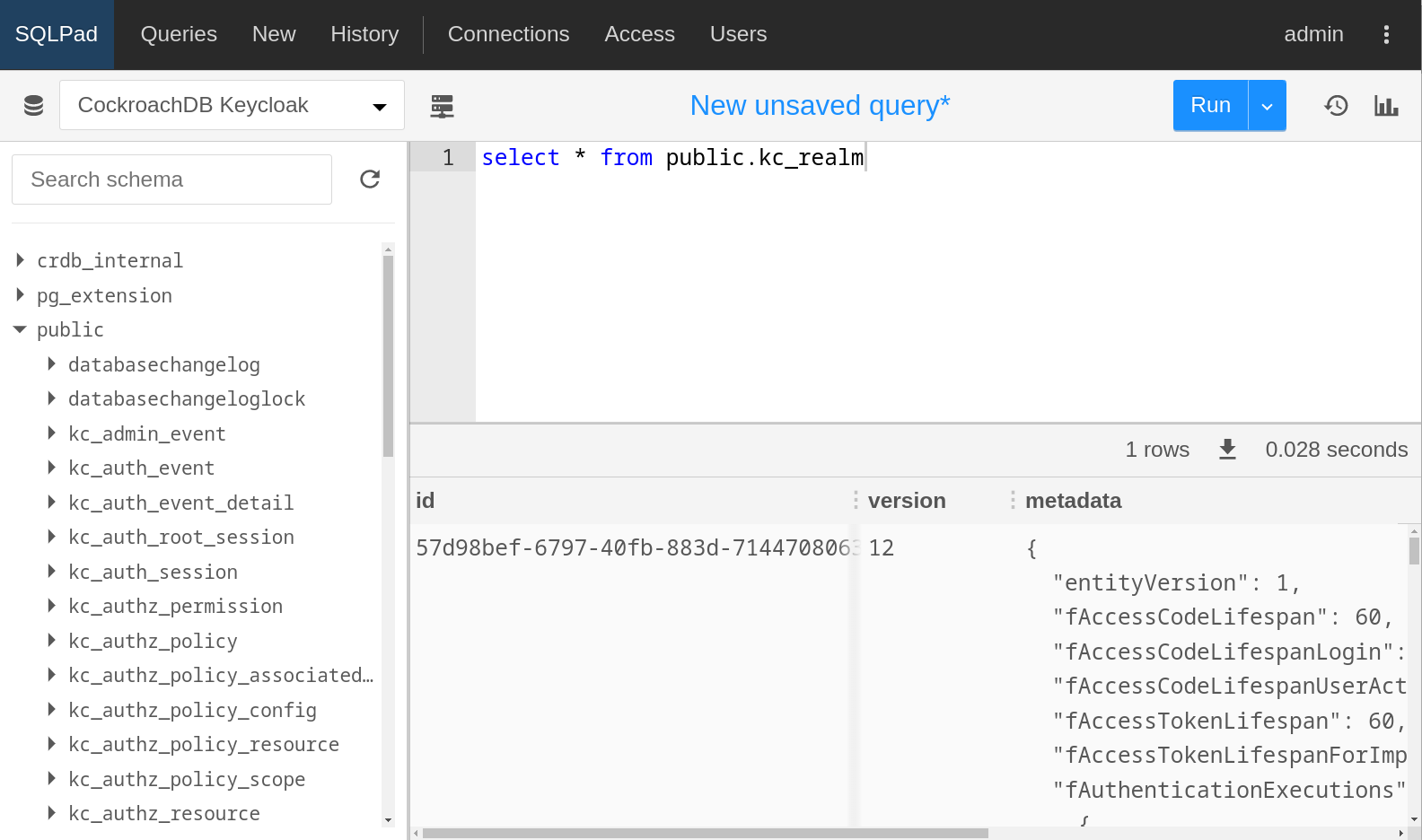Image resolution: width=1422 pixels, height=840 pixels.
Task: Go to SQLPad home logo
Action: point(57,34)
